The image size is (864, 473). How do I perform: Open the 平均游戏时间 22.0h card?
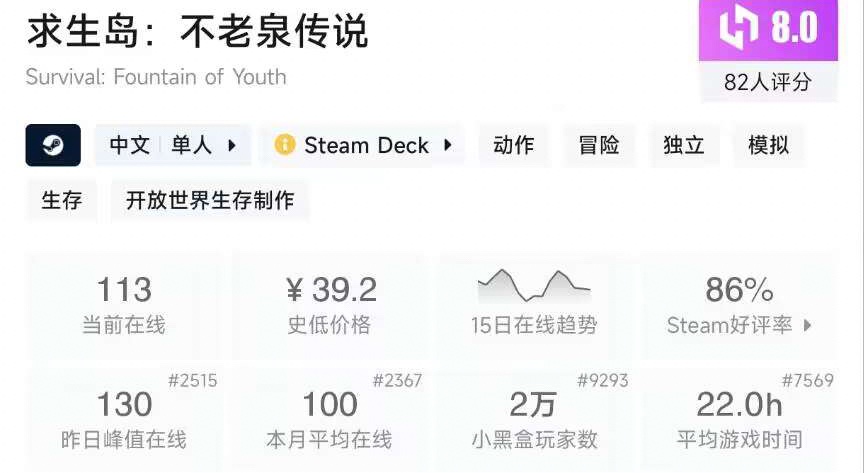pyautogui.click(x=740, y=420)
